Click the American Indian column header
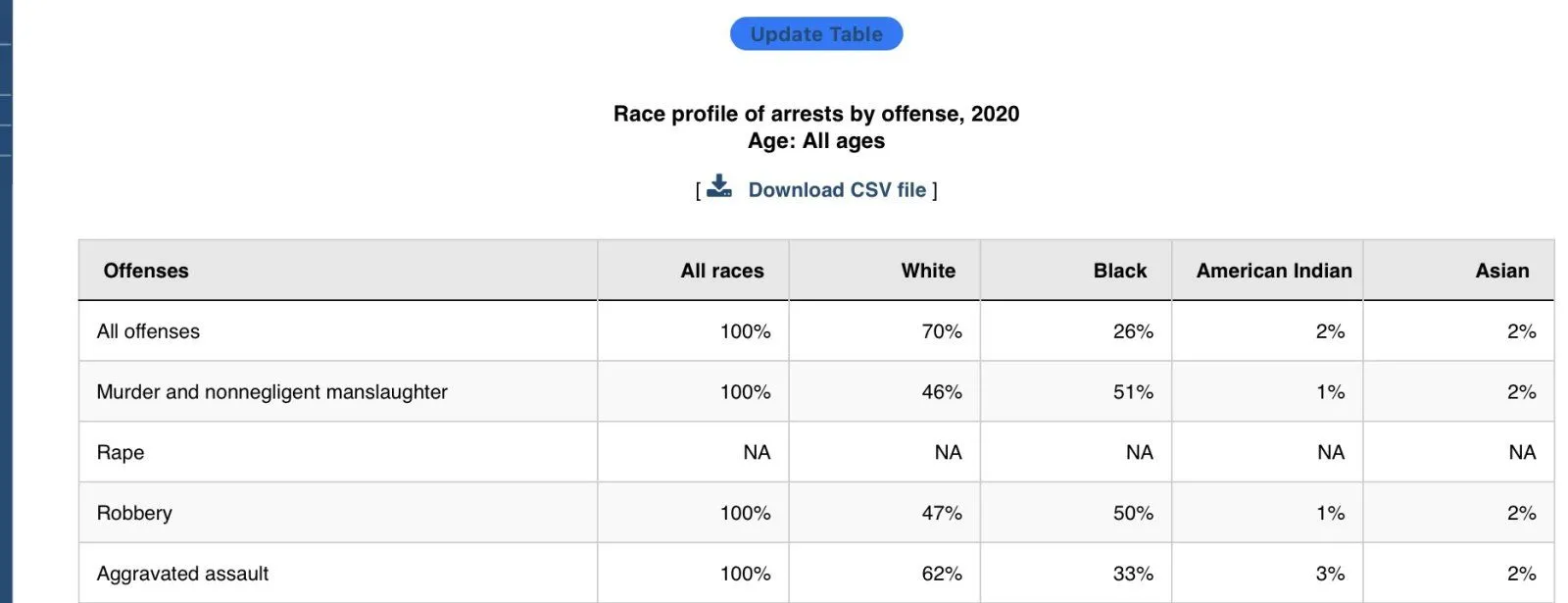 pos(1274,271)
